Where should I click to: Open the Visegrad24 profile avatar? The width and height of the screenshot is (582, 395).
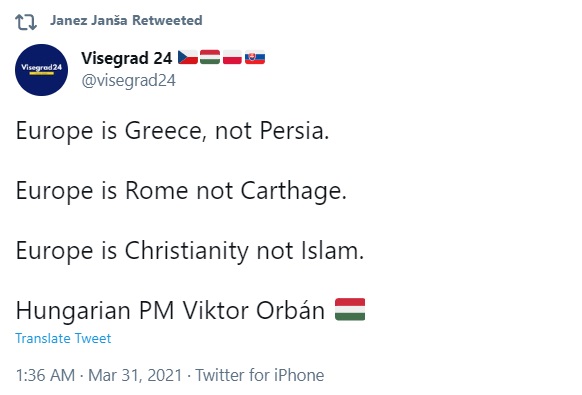[x=42, y=70]
